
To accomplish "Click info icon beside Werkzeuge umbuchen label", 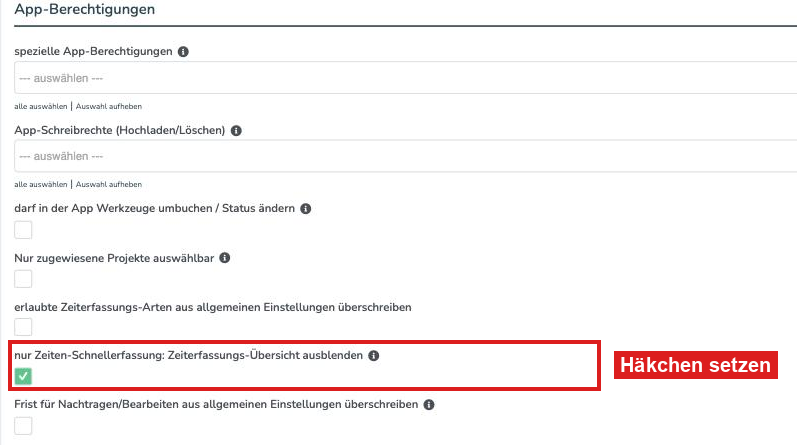I will pyautogui.click(x=305, y=209).
